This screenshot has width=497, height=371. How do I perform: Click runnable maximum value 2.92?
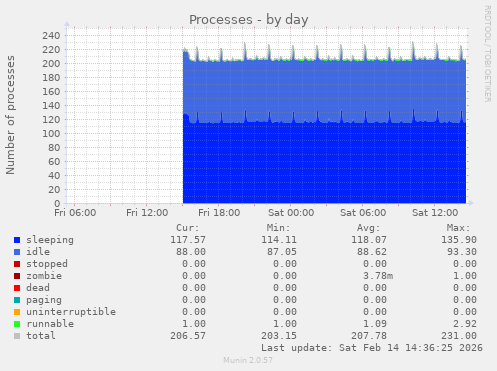click(x=465, y=324)
